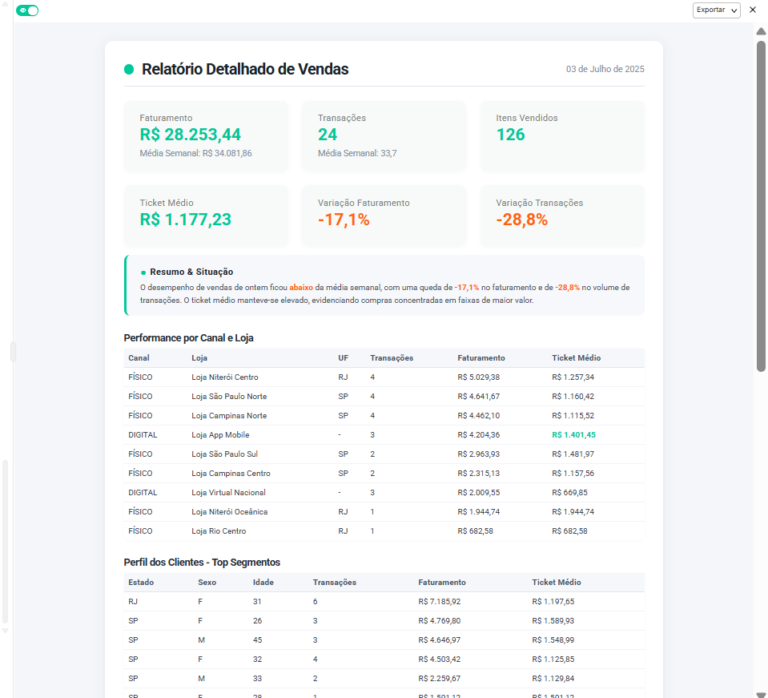
Task: Click the green dot beside the report title
Action: coord(129,70)
